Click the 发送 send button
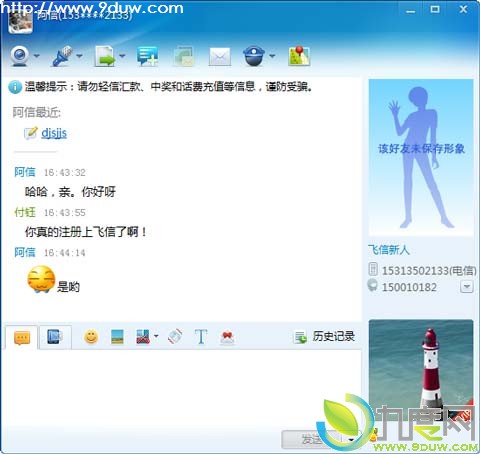480x454 pixels. click(311, 440)
